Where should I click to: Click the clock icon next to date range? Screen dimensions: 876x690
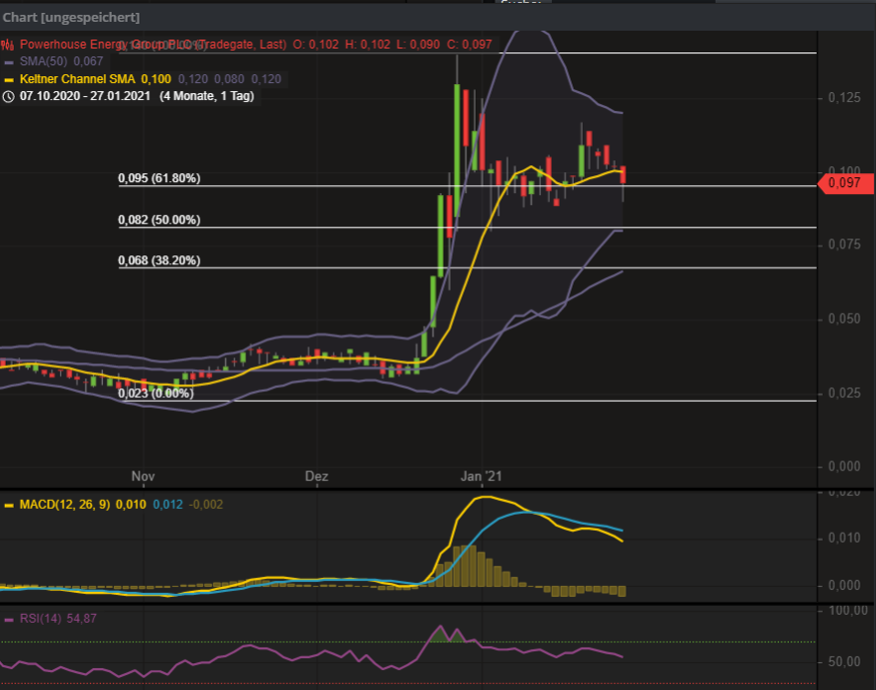9,96
